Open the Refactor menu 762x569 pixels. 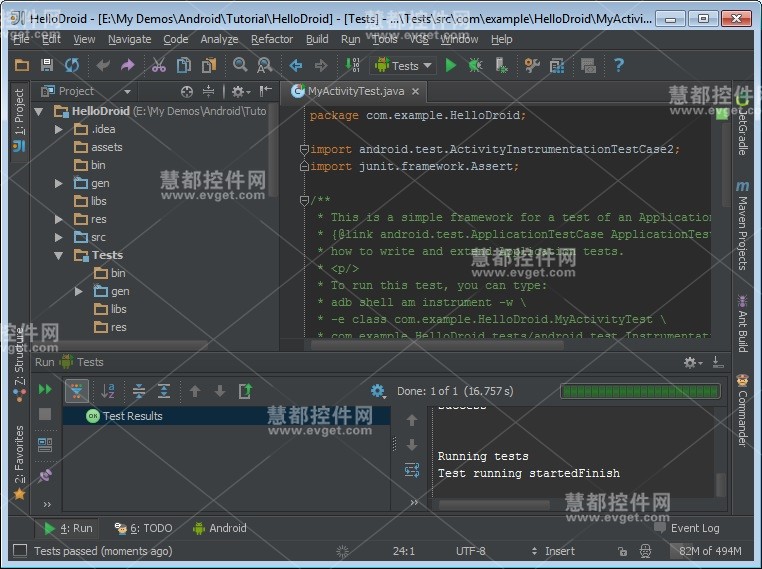tap(272, 39)
